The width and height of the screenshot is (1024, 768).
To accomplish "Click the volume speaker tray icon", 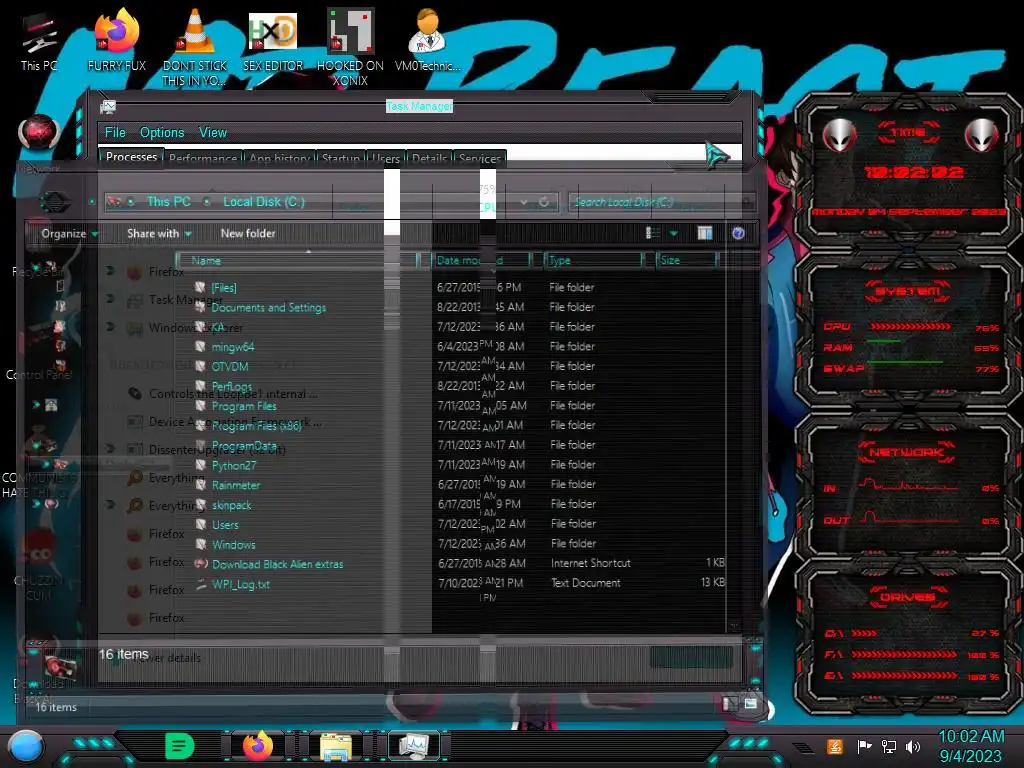I will [913, 746].
